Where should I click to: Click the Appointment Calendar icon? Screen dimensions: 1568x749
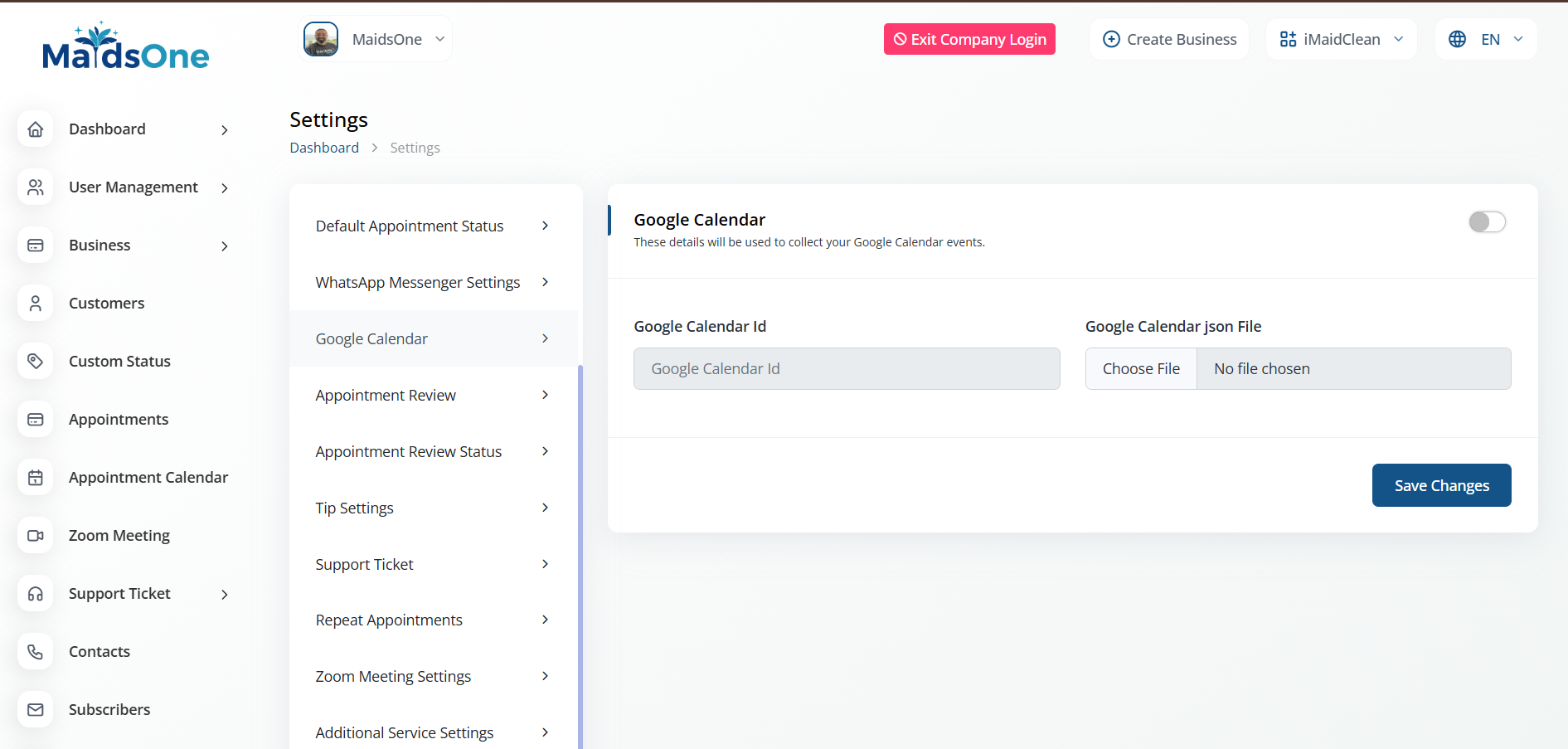tap(36, 478)
